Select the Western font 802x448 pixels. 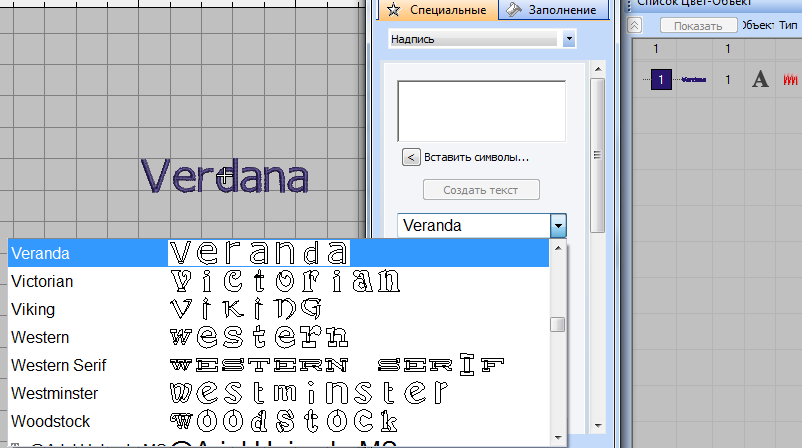278,337
